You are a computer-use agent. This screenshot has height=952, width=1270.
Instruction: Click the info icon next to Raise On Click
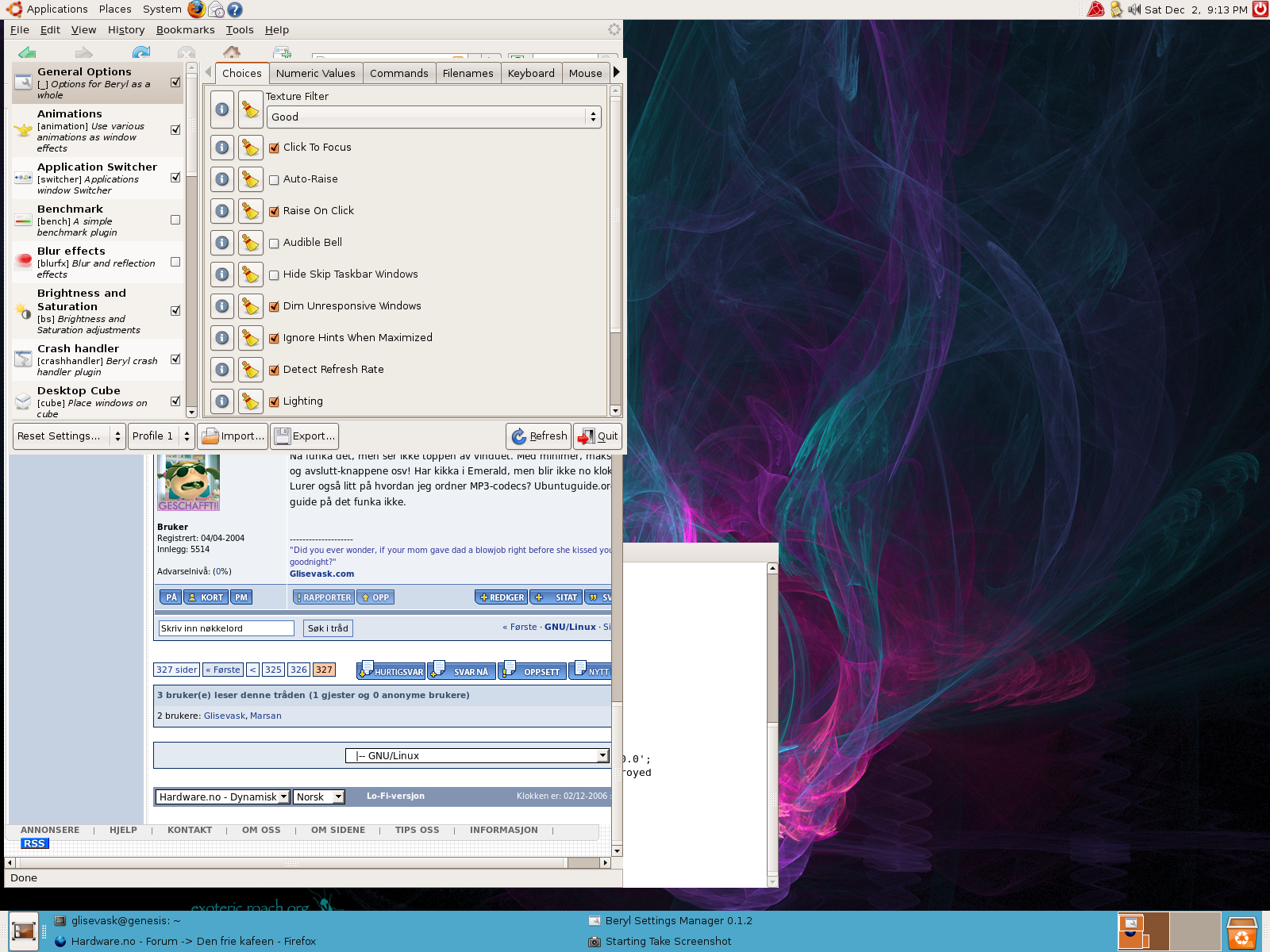[222, 211]
